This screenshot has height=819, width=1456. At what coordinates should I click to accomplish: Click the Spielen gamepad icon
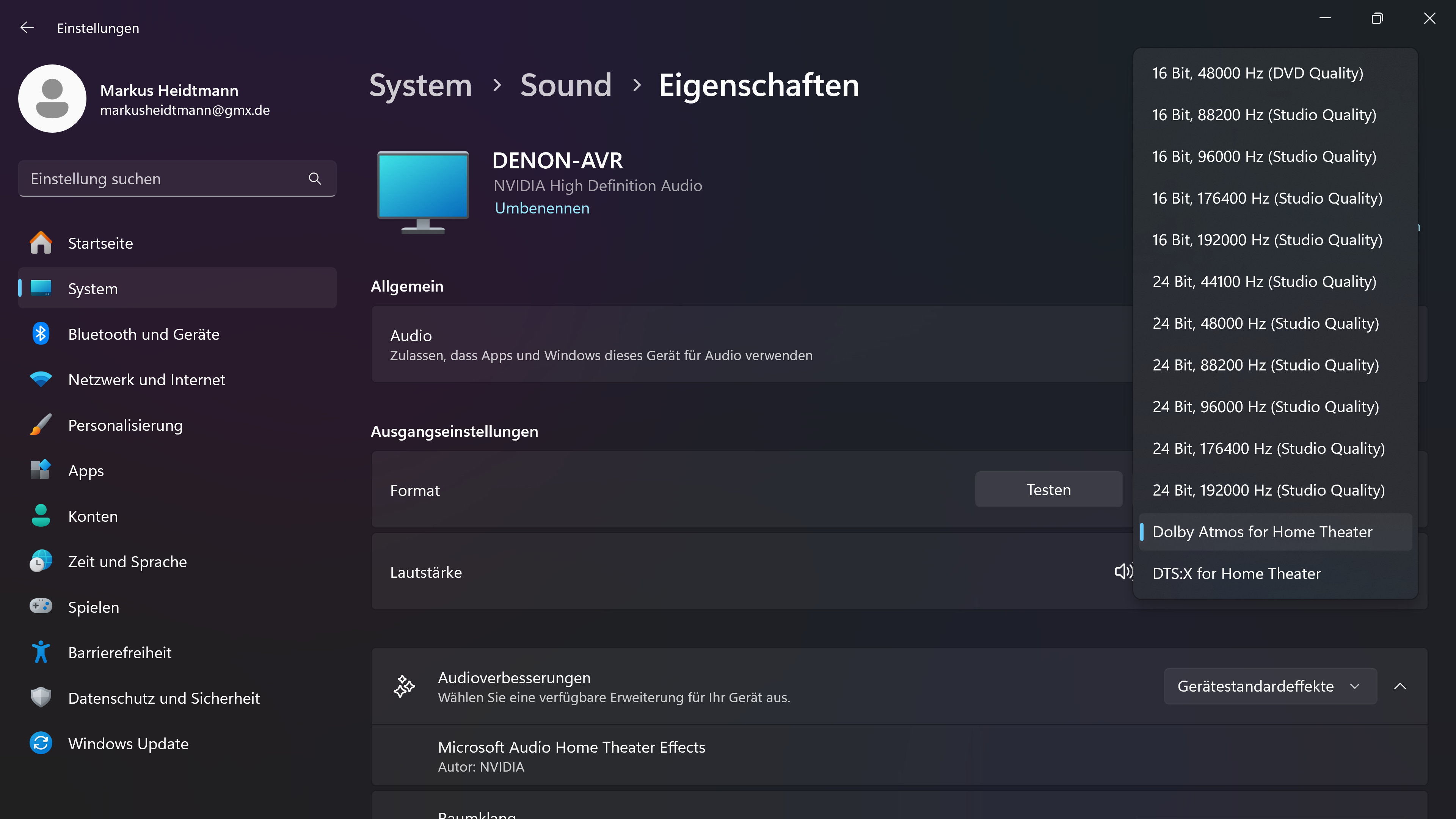pos(41,607)
